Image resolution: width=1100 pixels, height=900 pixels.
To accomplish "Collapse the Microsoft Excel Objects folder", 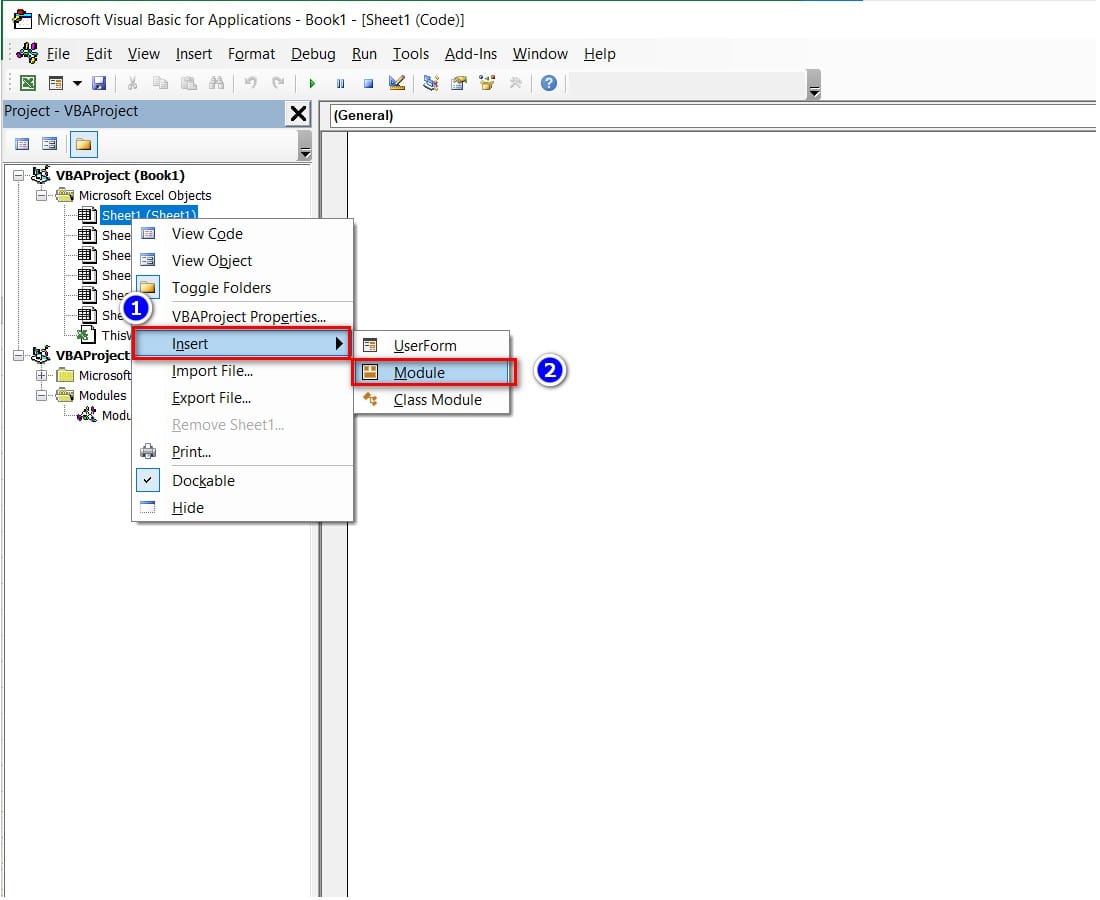I will (41, 196).
